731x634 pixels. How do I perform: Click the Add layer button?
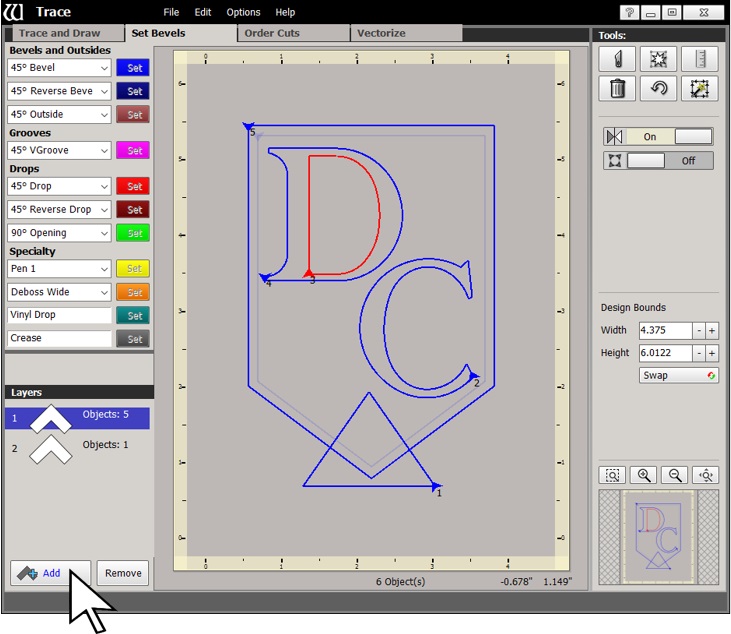50,573
